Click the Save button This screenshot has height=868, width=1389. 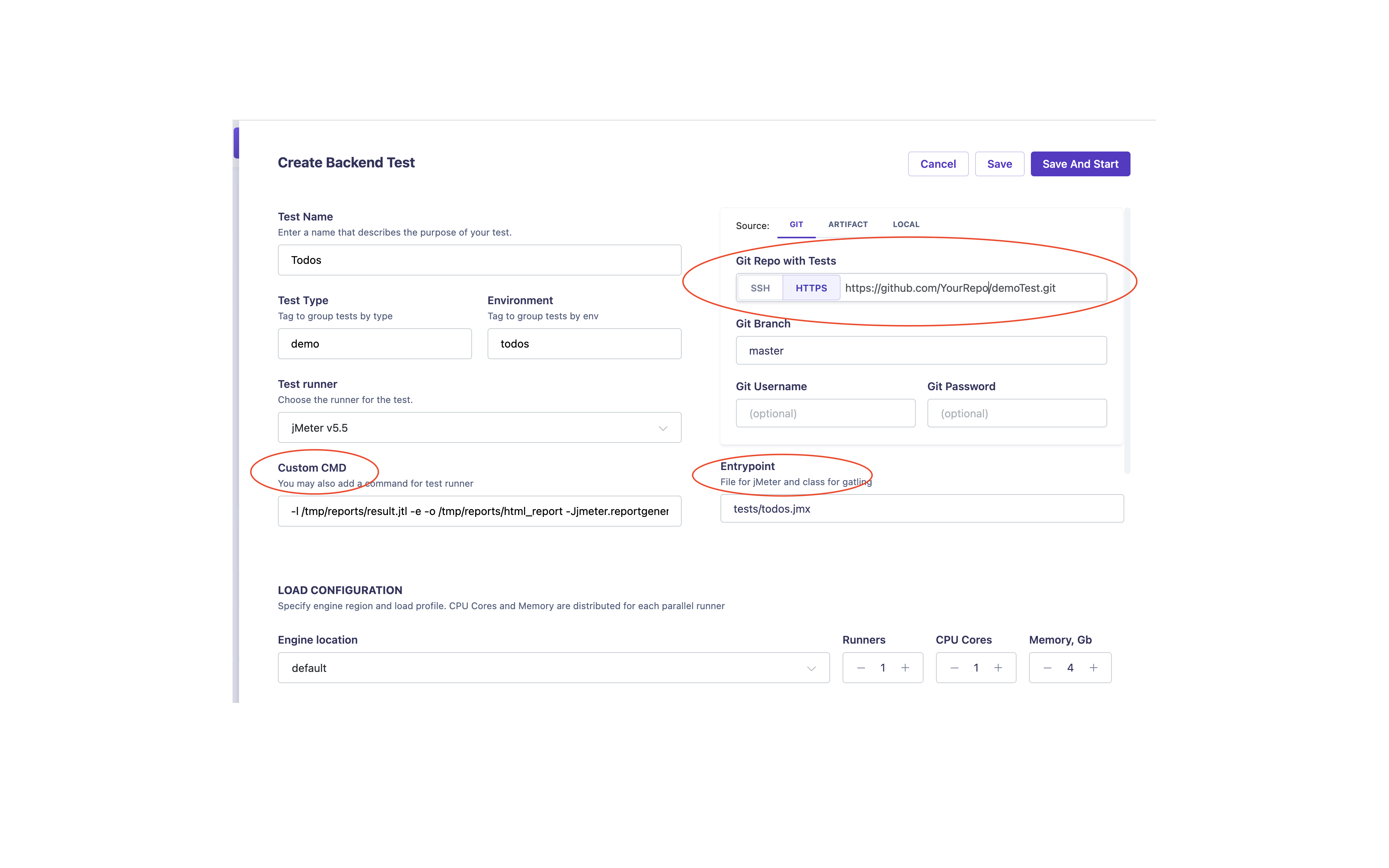click(x=999, y=164)
